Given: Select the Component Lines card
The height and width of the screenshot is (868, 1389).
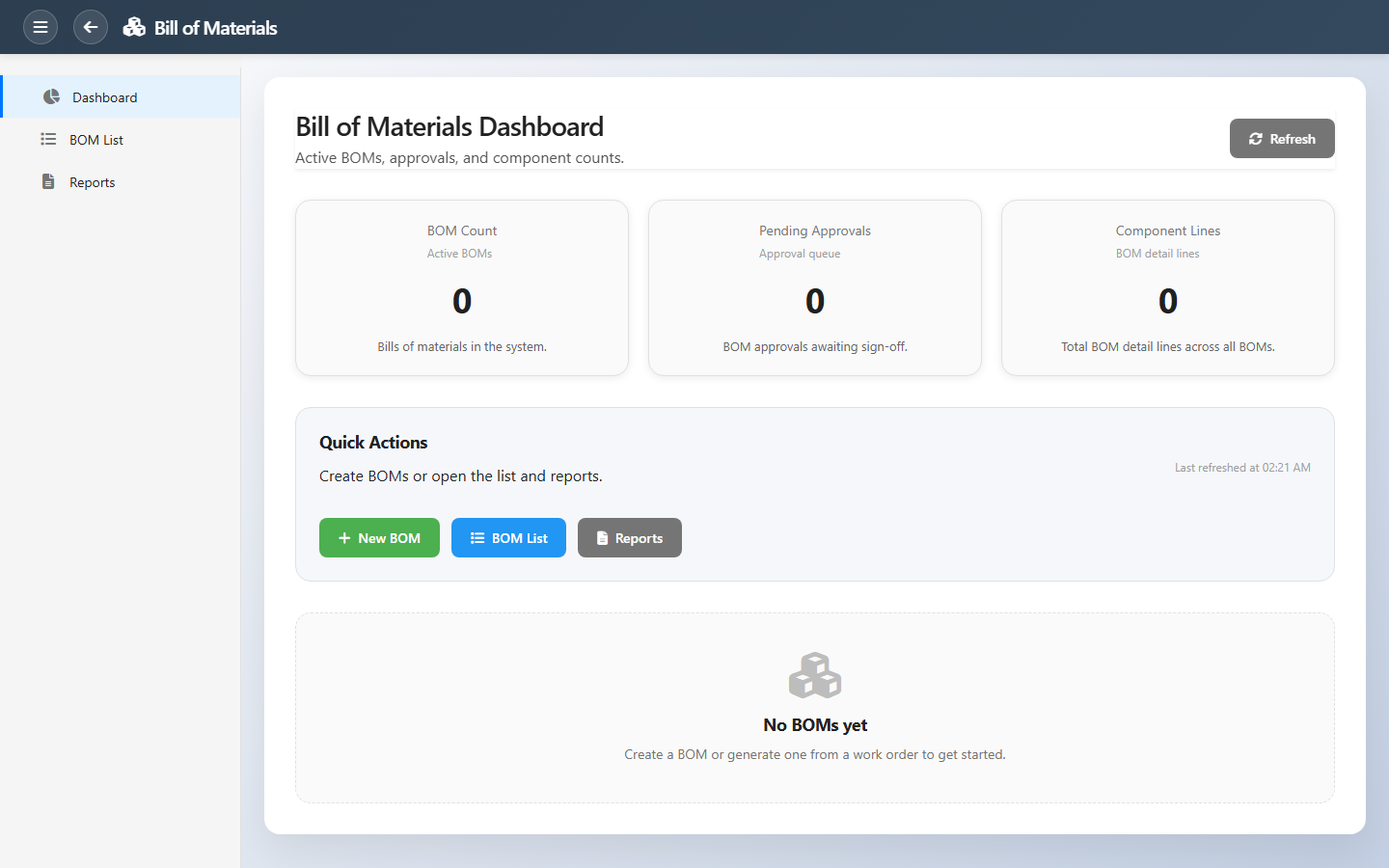Looking at the screenshot, I should point(1168,287).
